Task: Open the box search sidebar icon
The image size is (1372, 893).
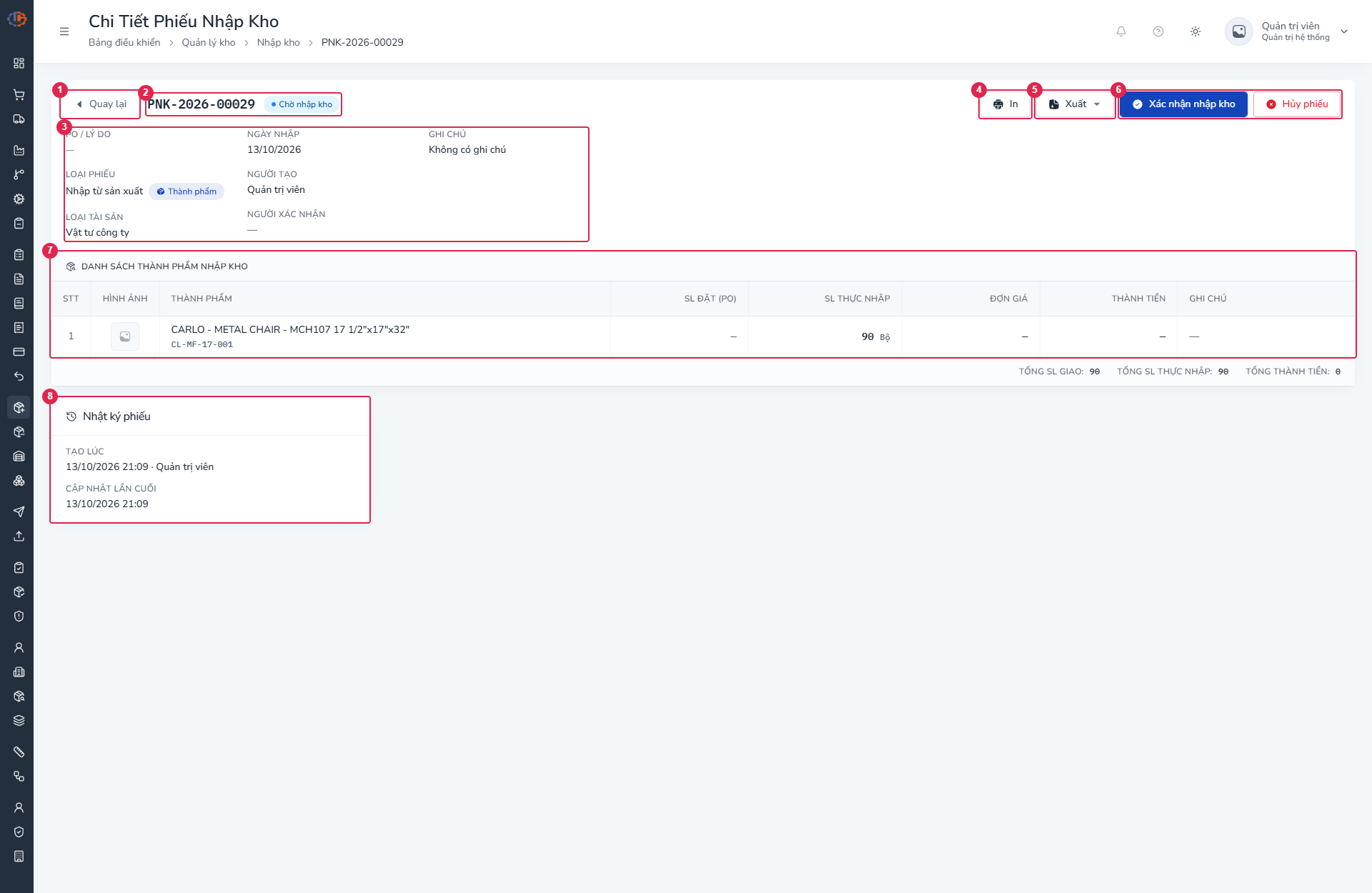Action: click(x=19, y=697)
